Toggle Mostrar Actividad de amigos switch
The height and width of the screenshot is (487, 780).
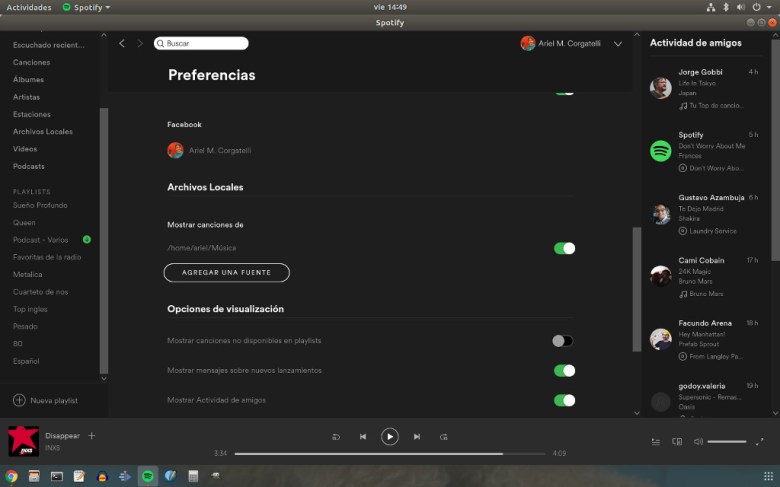564,400
